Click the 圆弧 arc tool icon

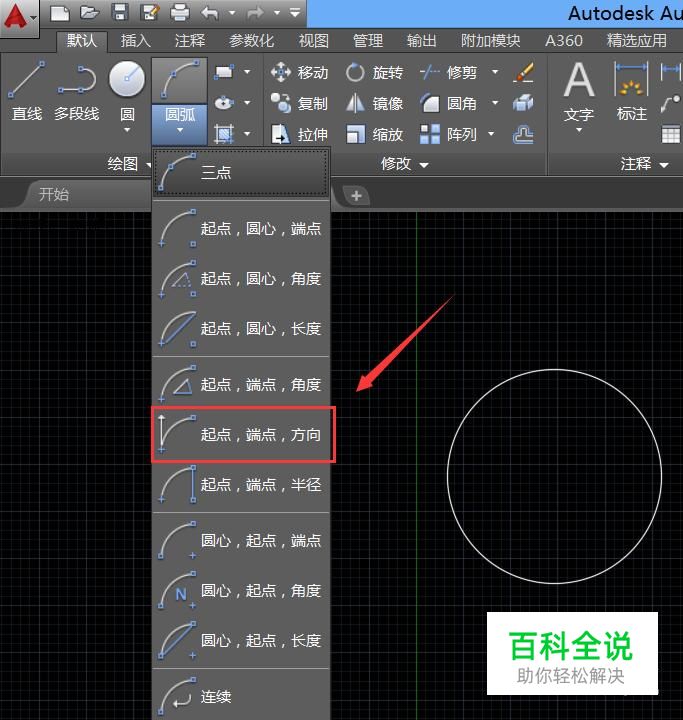(180, 81)
